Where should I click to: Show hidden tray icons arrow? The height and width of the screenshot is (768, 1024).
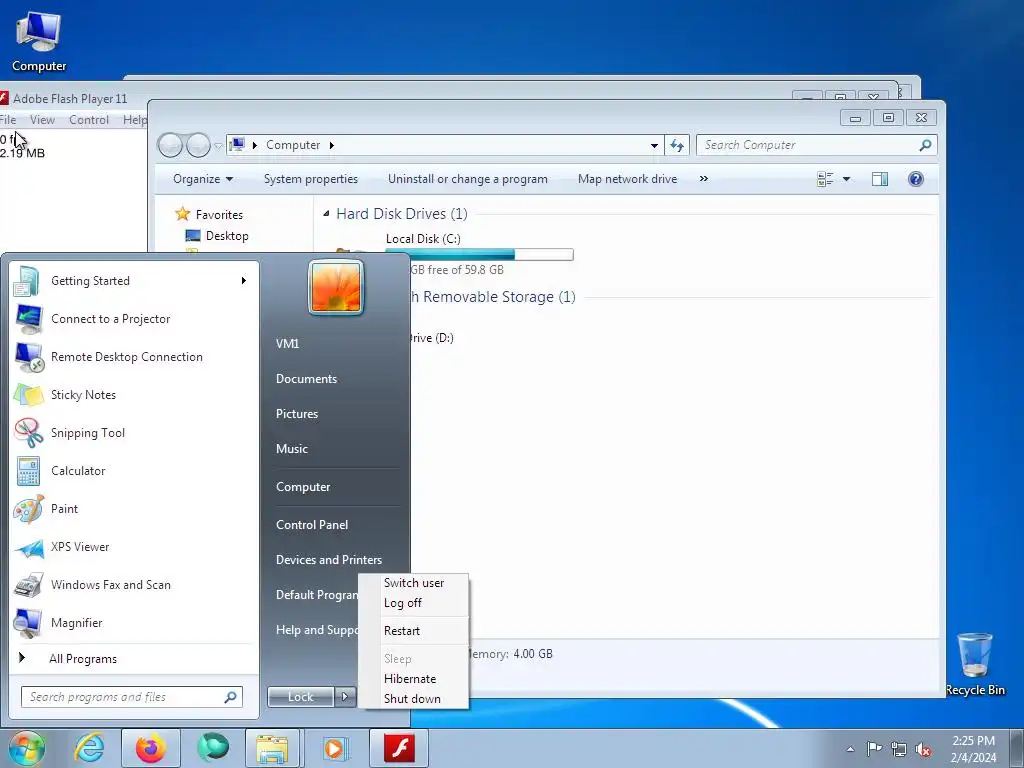pyautogui.click(x=850, y=749)
